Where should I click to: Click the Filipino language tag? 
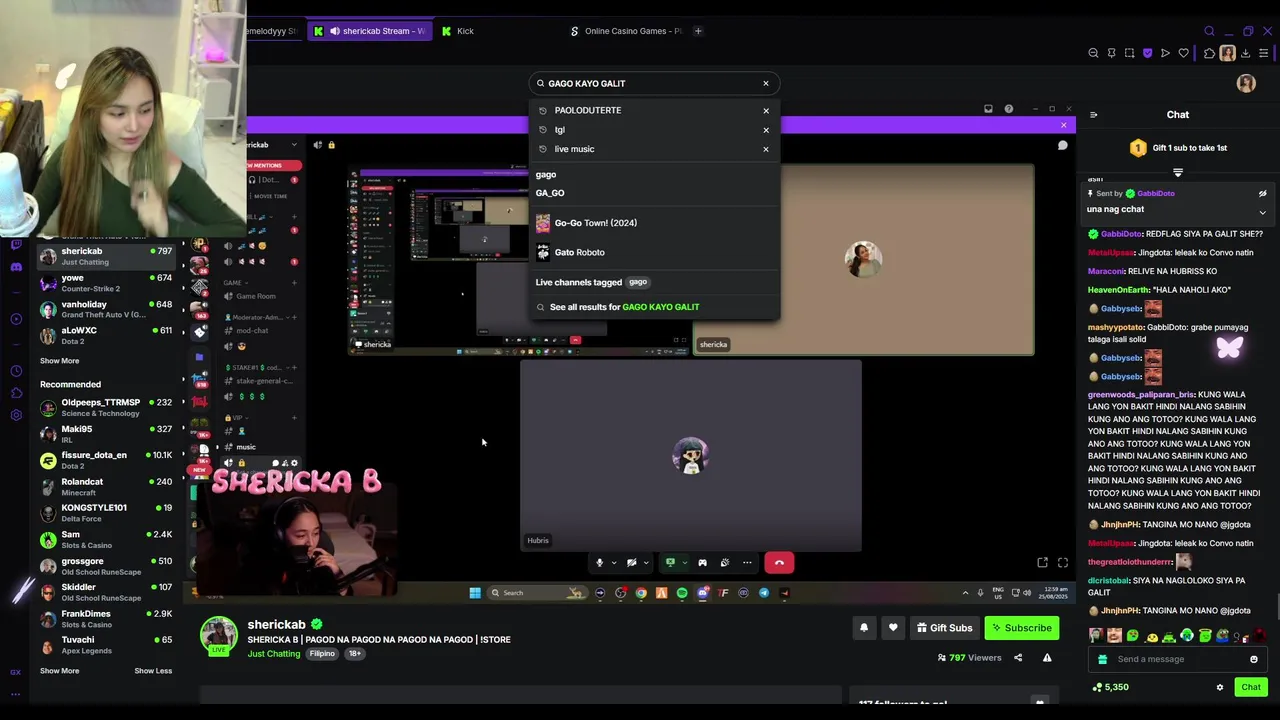(x=322, y=654)
